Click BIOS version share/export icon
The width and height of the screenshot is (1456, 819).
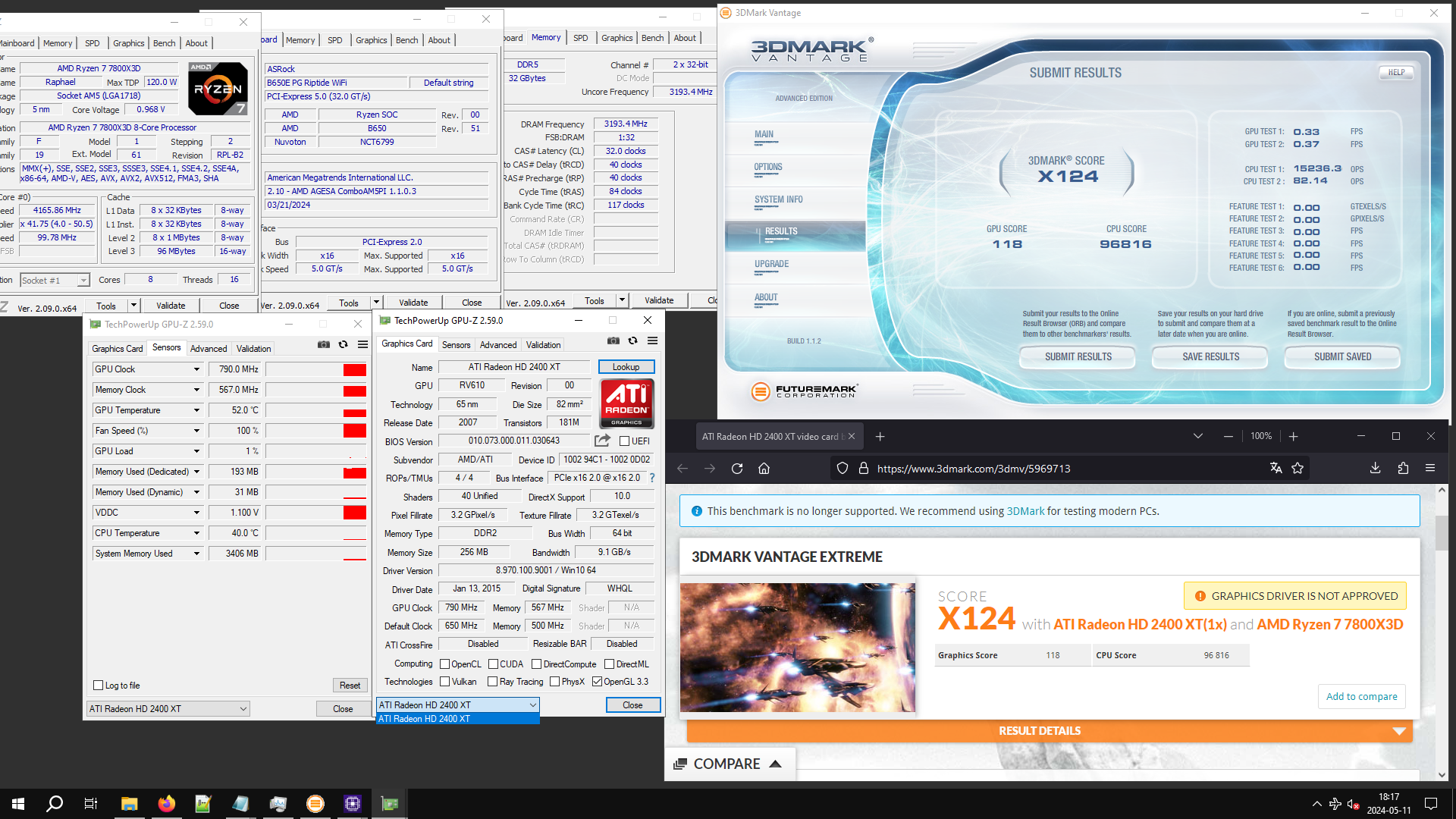click(x=603, y=441)
